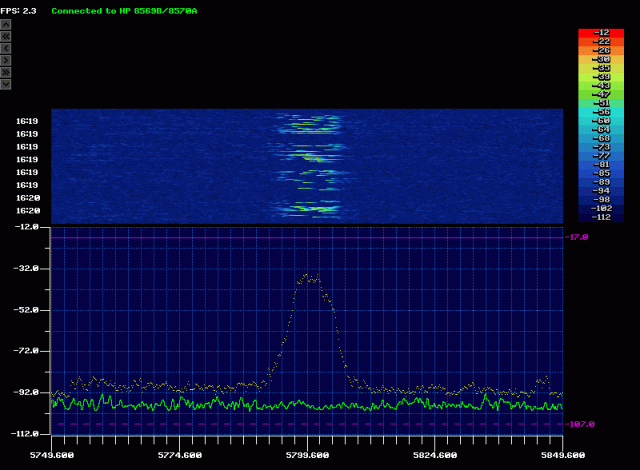Click the 5824.600 frequency axis label
This screenshot has width=640, height=470.
click(x=435, y=455)
